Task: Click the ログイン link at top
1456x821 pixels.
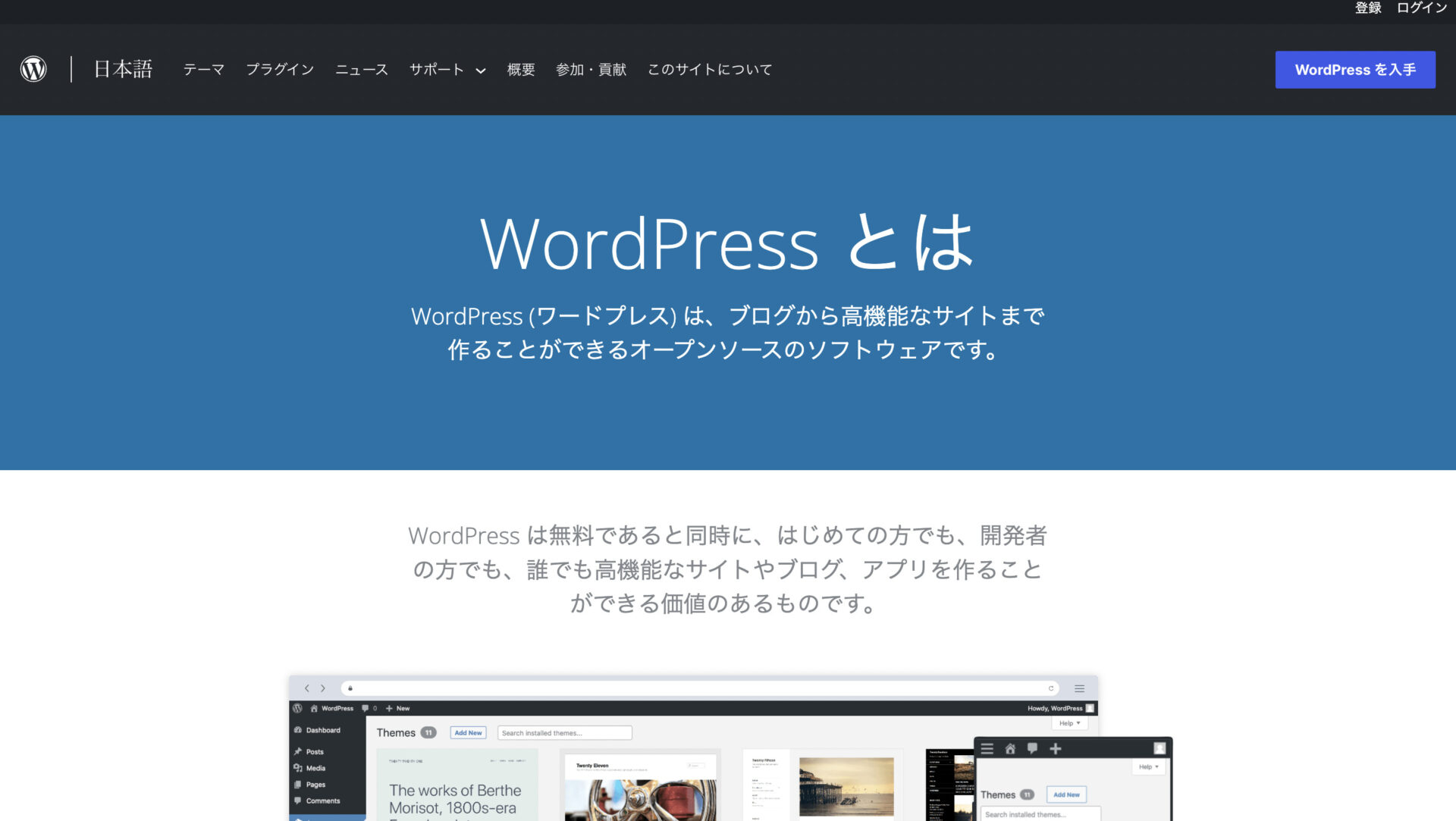Action: (x=1422, y=8)
